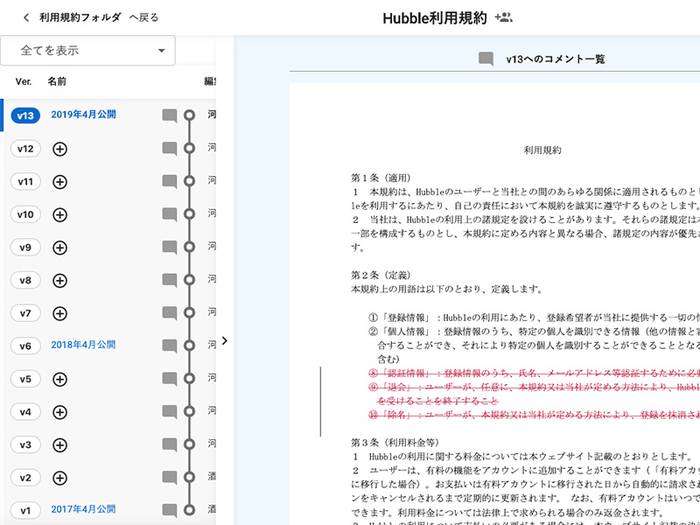Open comments for version v2

[x=170, y=478]
